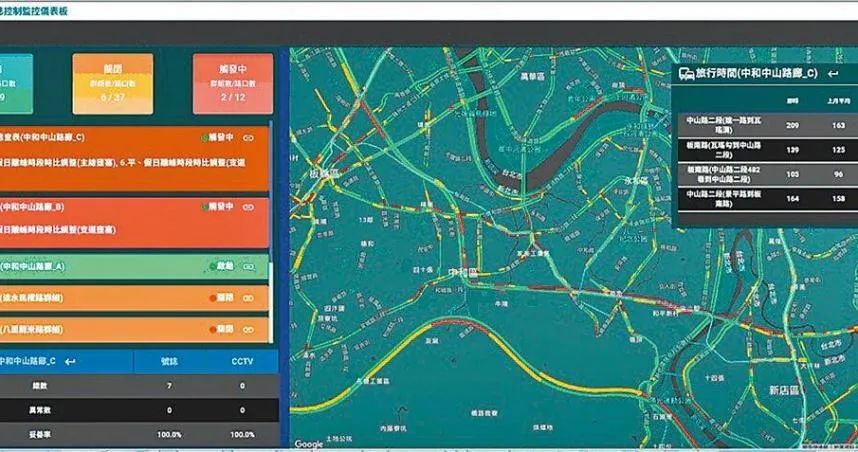This screenshot has width=858, height=452.
Task: Click green status dot on 中和中山路廊_B row
Action: (204, 207)
